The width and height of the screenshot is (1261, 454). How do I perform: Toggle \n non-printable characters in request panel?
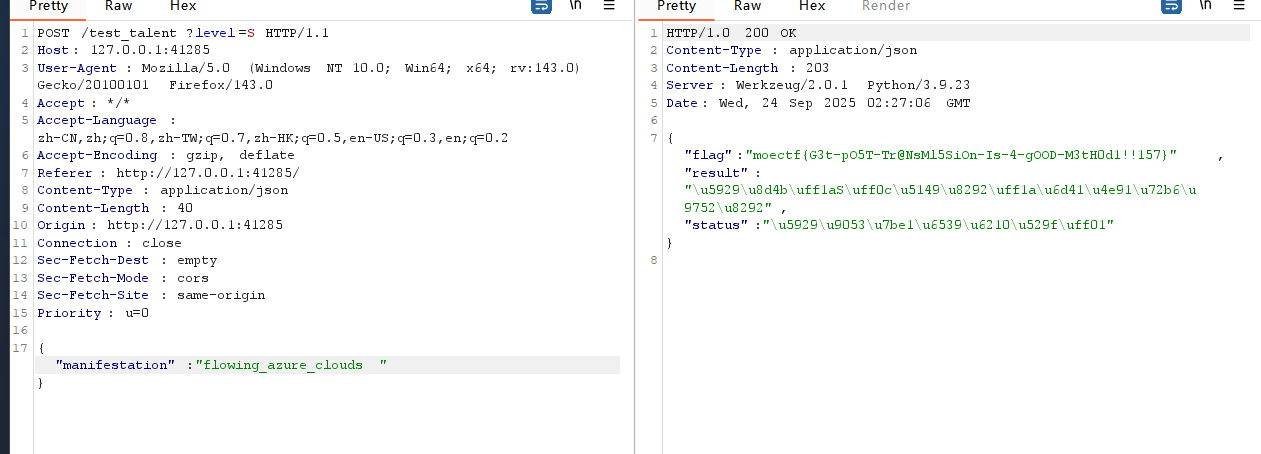(x=575, y=6)
